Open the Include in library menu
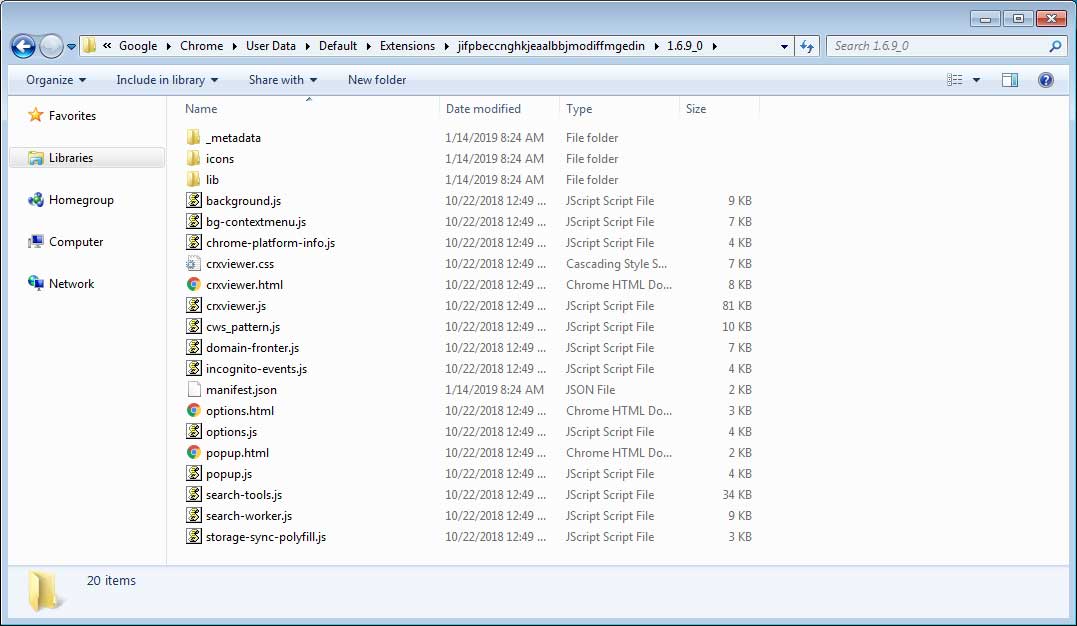Image resolution: width=1077 pixels, height=626 pixels. pos(167,80)
